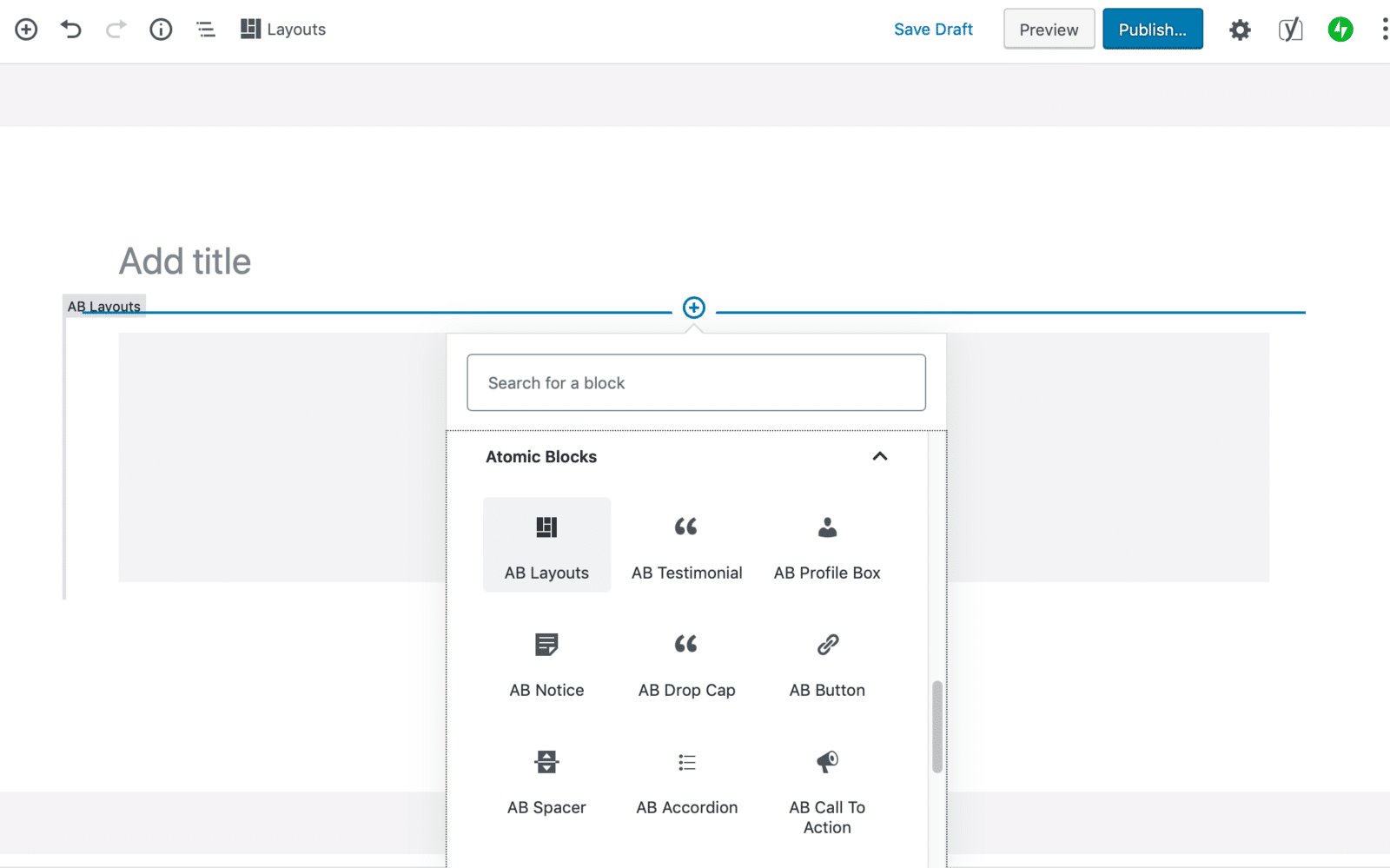
Task: Add the AB Drop Cap block
Action: point(686,662)
